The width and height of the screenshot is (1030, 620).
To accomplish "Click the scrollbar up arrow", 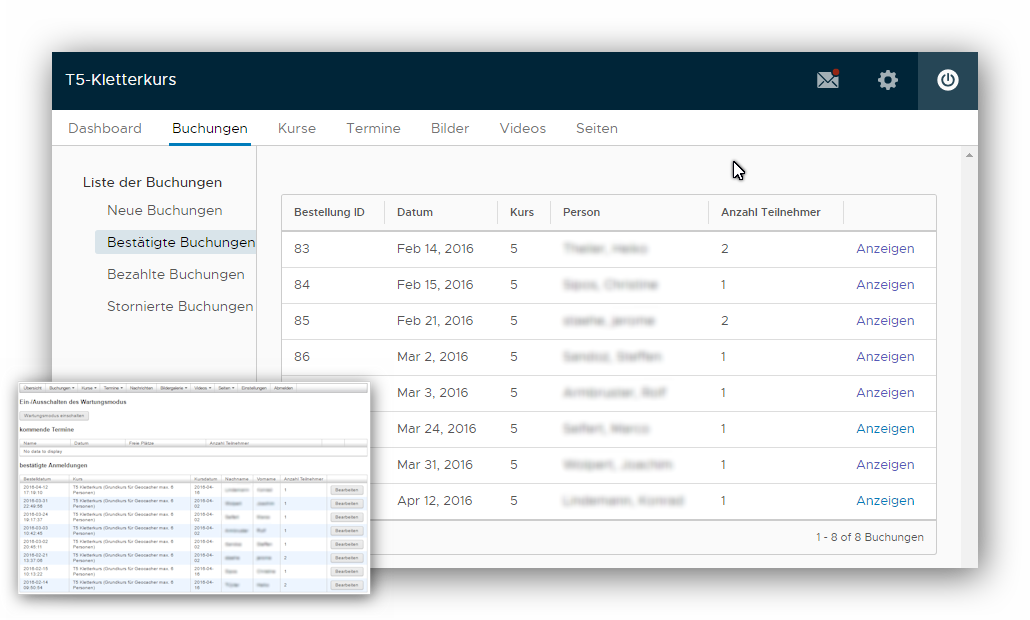I will pos(969,156).
